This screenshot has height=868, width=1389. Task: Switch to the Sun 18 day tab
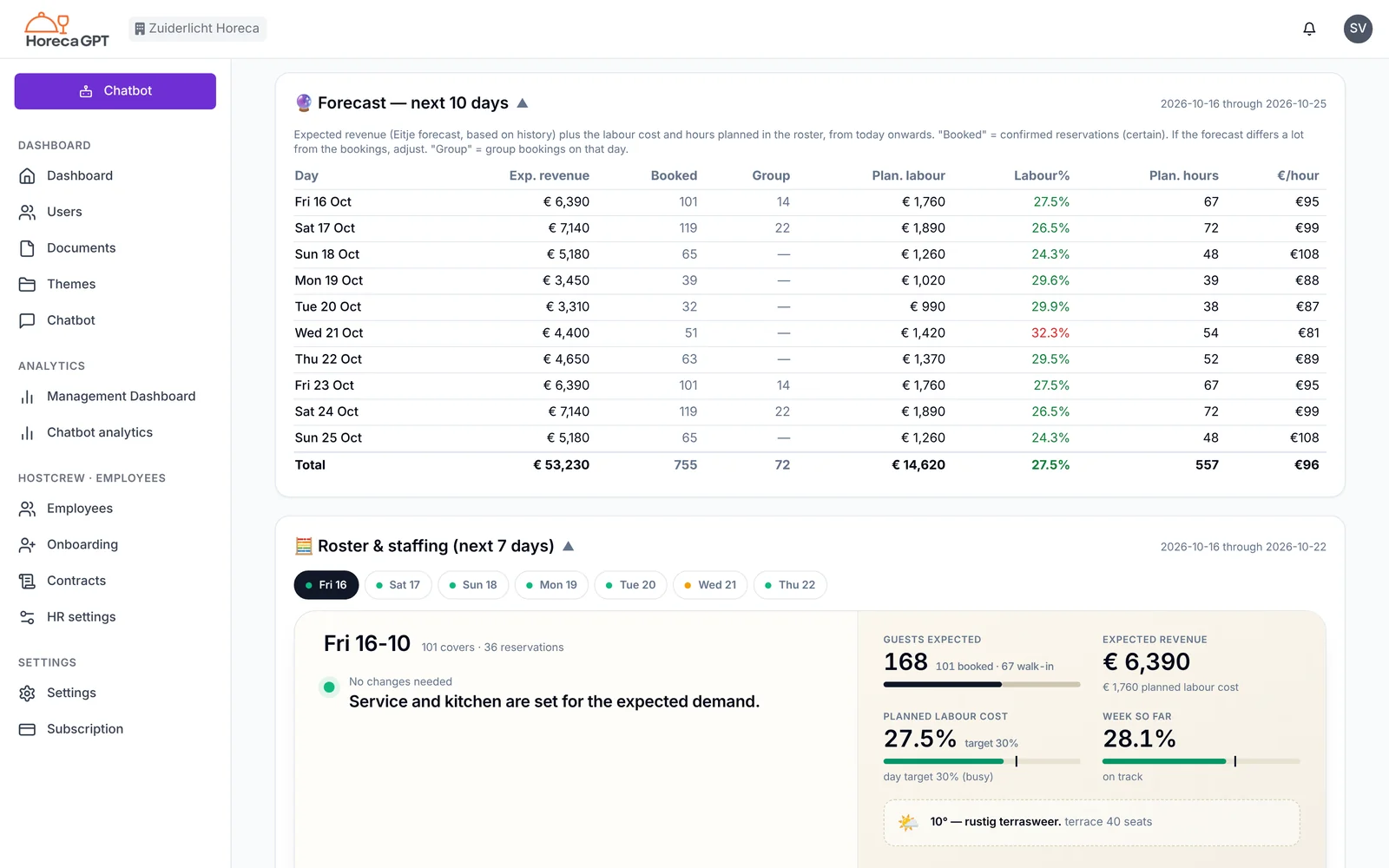click(473, 585)
